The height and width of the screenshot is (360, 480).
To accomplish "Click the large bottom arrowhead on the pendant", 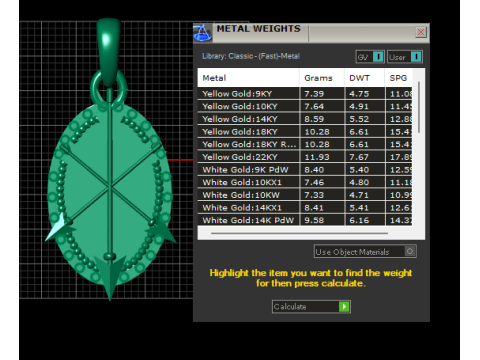I will coord(110,277).
